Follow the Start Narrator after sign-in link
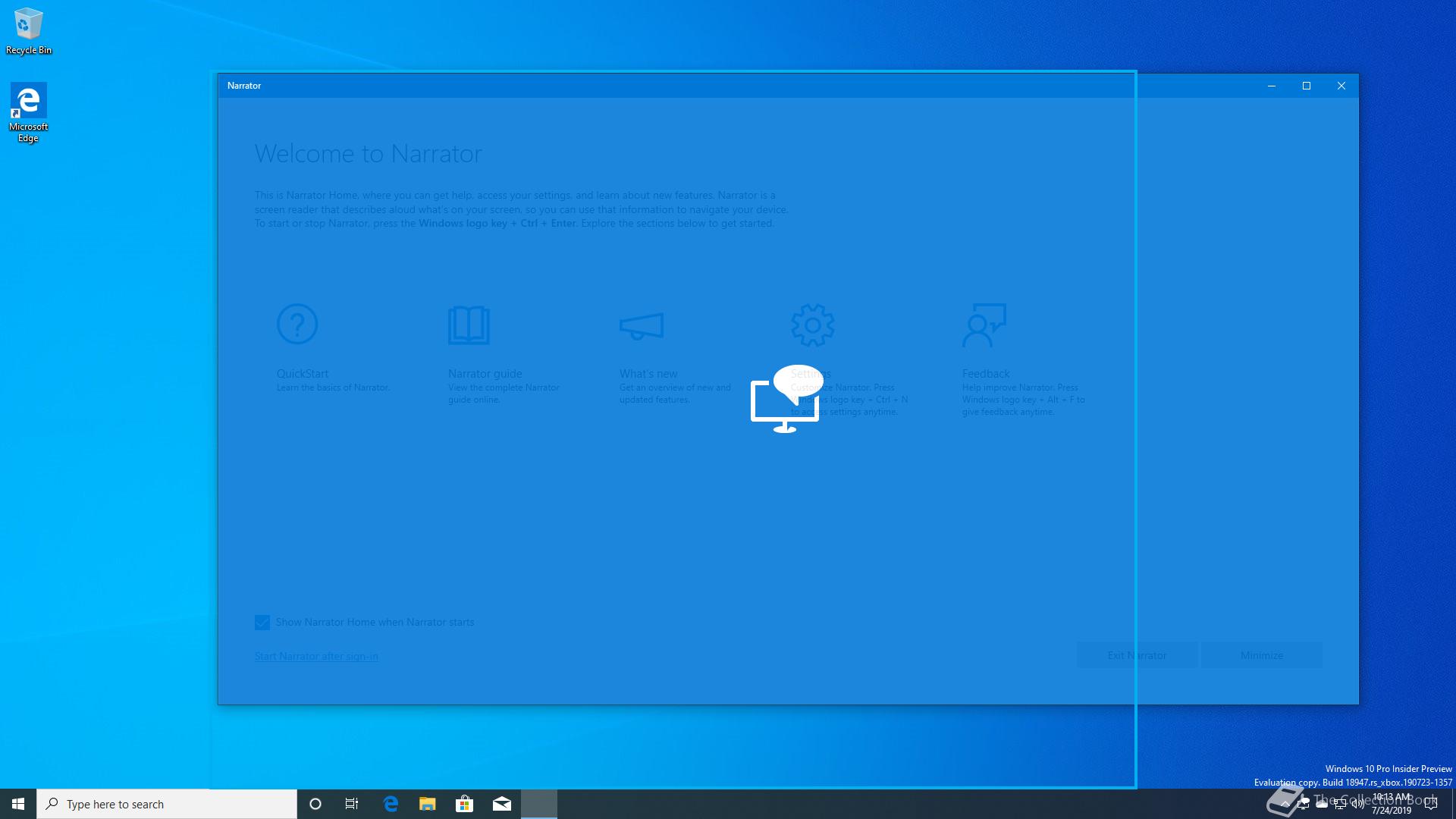Image resolution: width=1456 pixels, height=819 pixels. coord(316,656)
